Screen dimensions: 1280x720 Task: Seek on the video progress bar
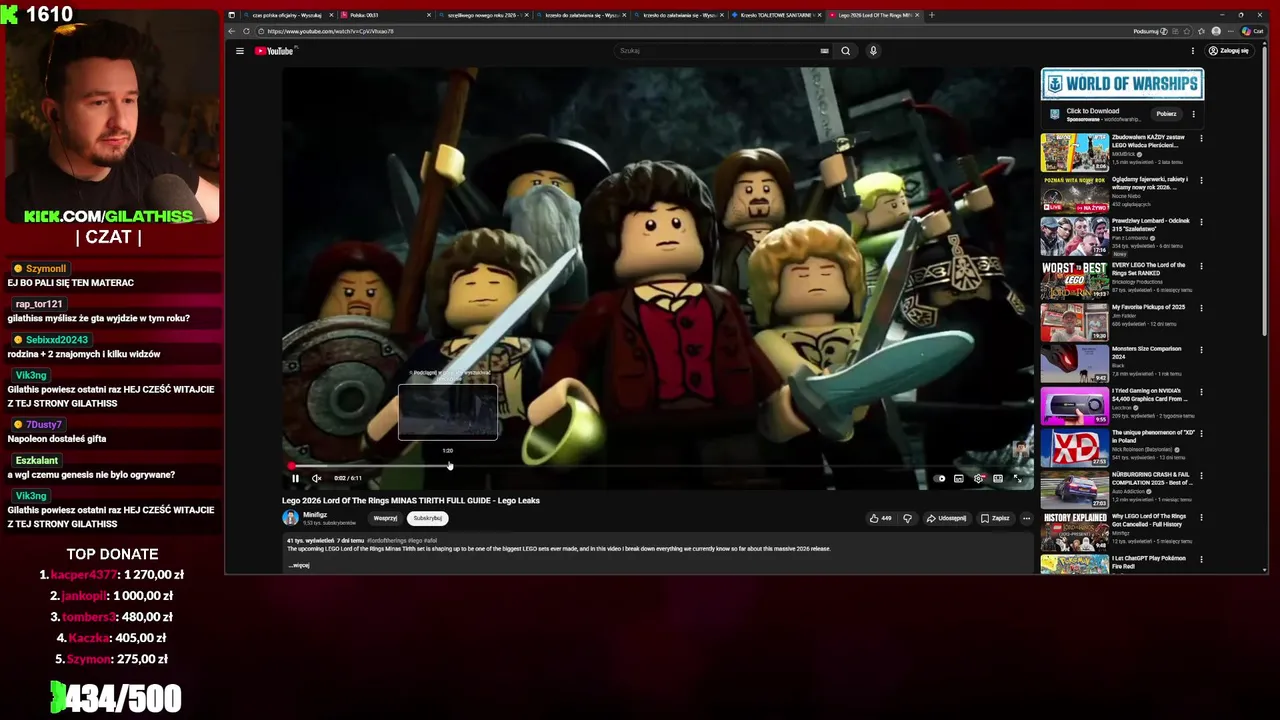pyautogui.click(x=658, y=466)
